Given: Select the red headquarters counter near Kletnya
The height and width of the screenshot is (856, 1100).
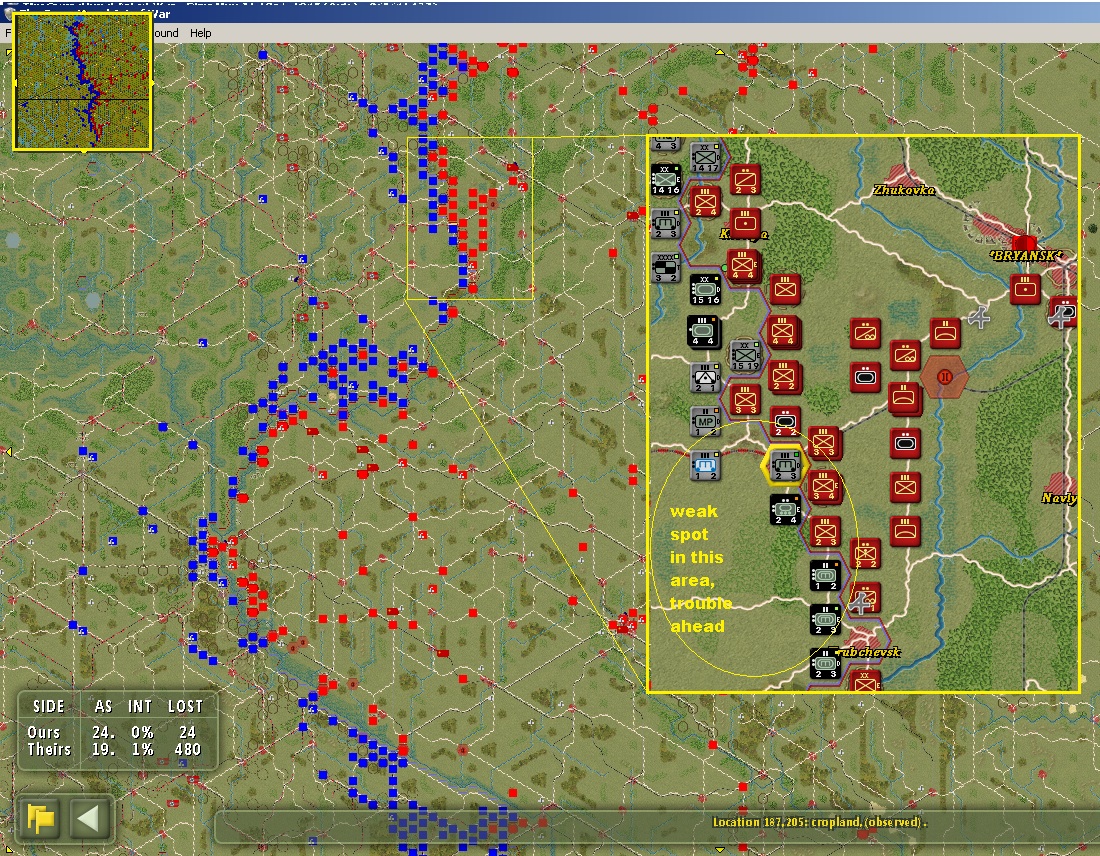Looking at the screenshot, I should [746, 223].
